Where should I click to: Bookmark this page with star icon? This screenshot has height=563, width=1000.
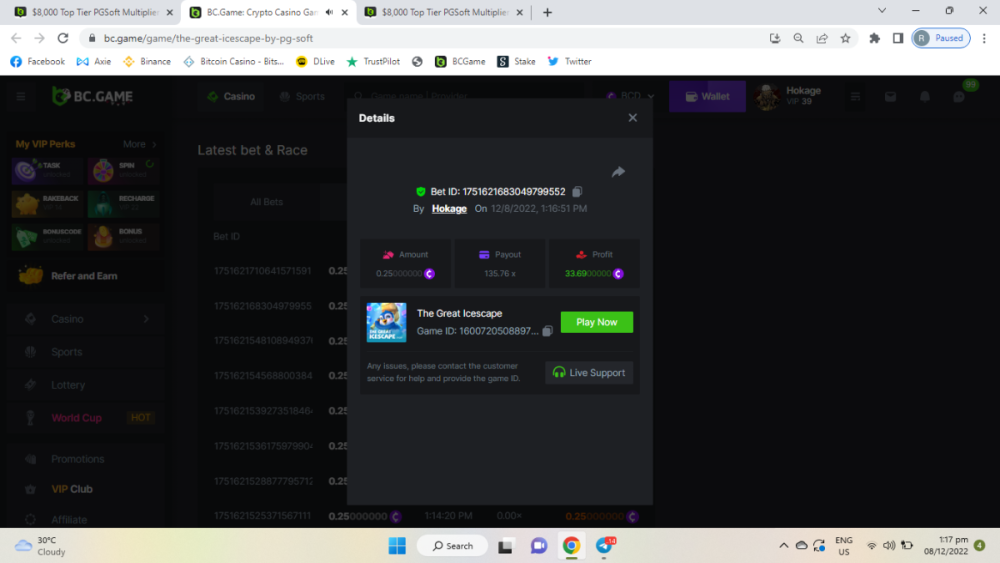tap(846, 38)
